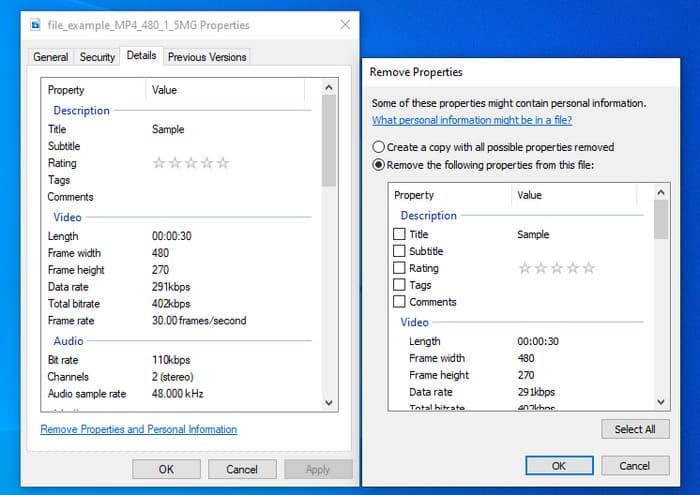
Task: Click the Title value Sample in Details list
Action: (168, 129)
